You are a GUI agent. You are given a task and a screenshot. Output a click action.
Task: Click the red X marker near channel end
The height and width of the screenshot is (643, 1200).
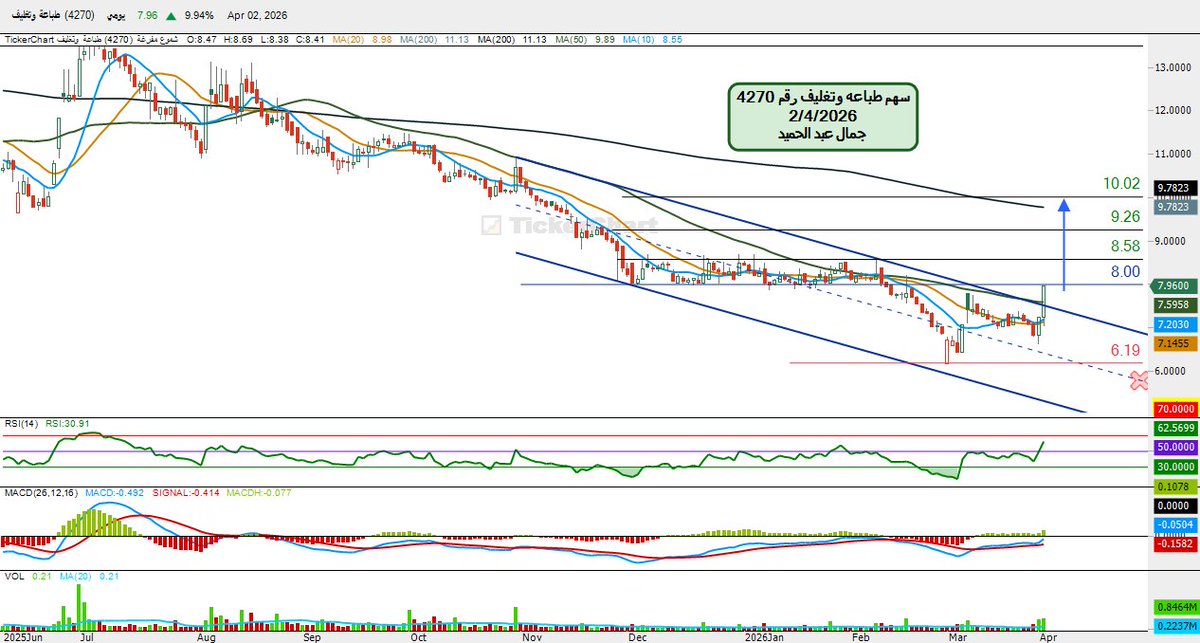point(1137,379)
